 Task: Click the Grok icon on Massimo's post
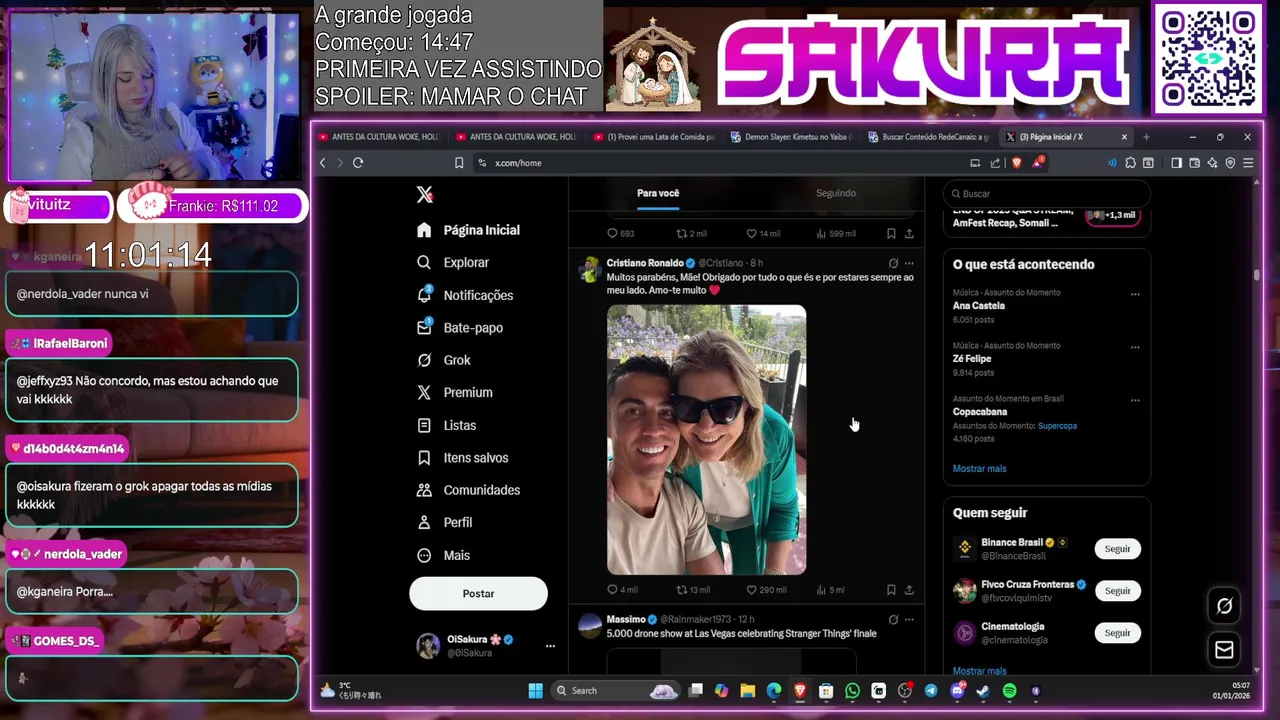(893, 620)
